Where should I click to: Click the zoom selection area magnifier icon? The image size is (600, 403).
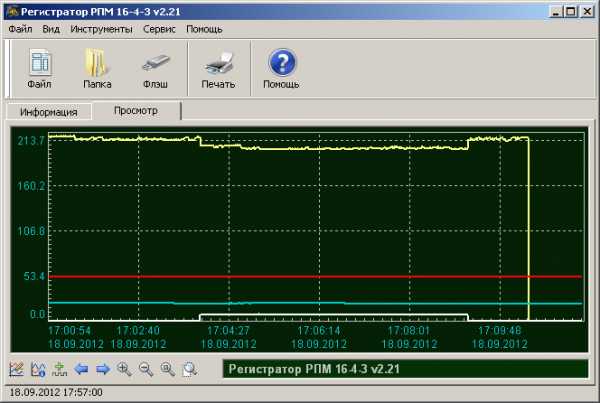(189, 369)
